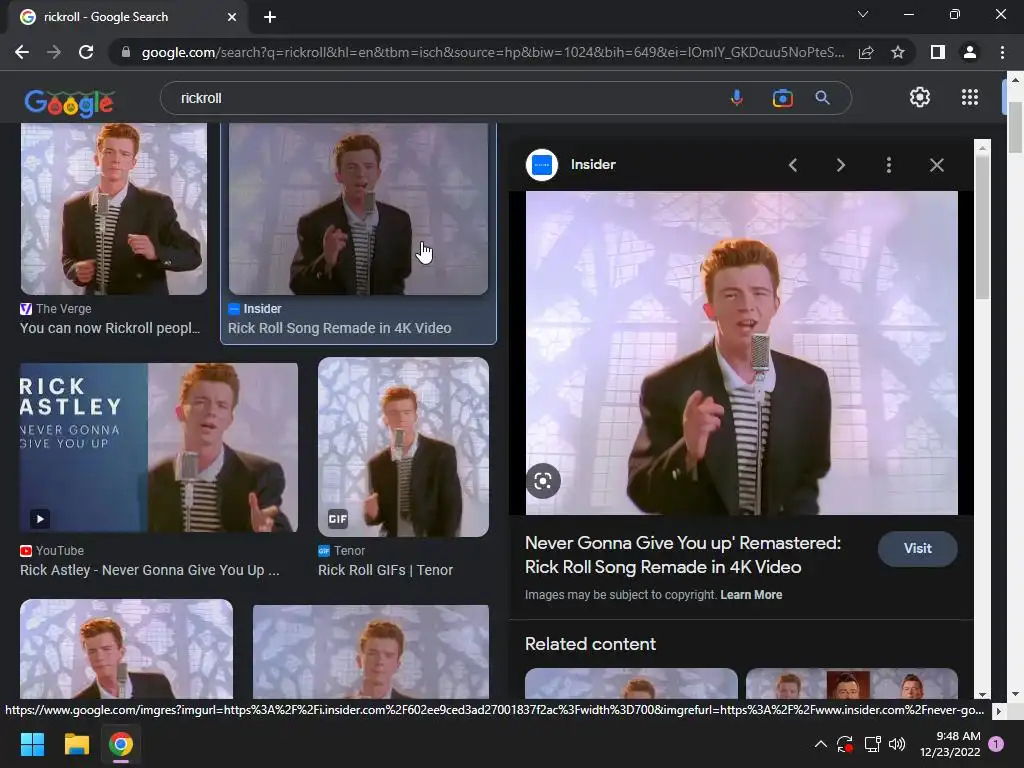Open File Explorer from taskbar
The height and width of the screenshot is (768, 1024).
pyautogui.click(x=76, y=744)
